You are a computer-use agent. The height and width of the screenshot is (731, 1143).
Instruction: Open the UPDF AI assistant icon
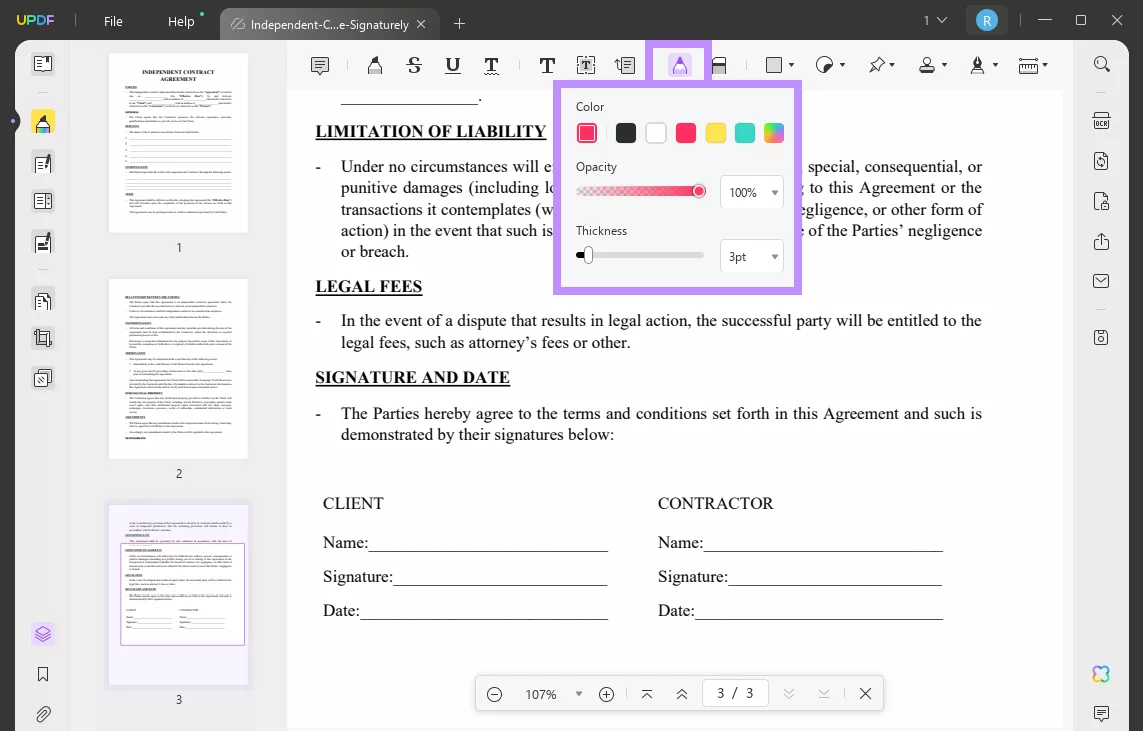point(1101,674)
